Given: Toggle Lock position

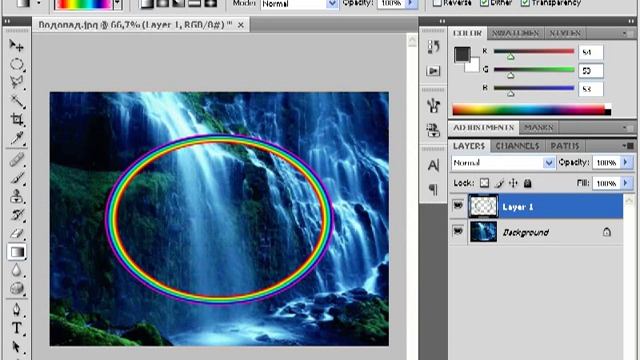Looking at the screenshot, I should [513, 183].
